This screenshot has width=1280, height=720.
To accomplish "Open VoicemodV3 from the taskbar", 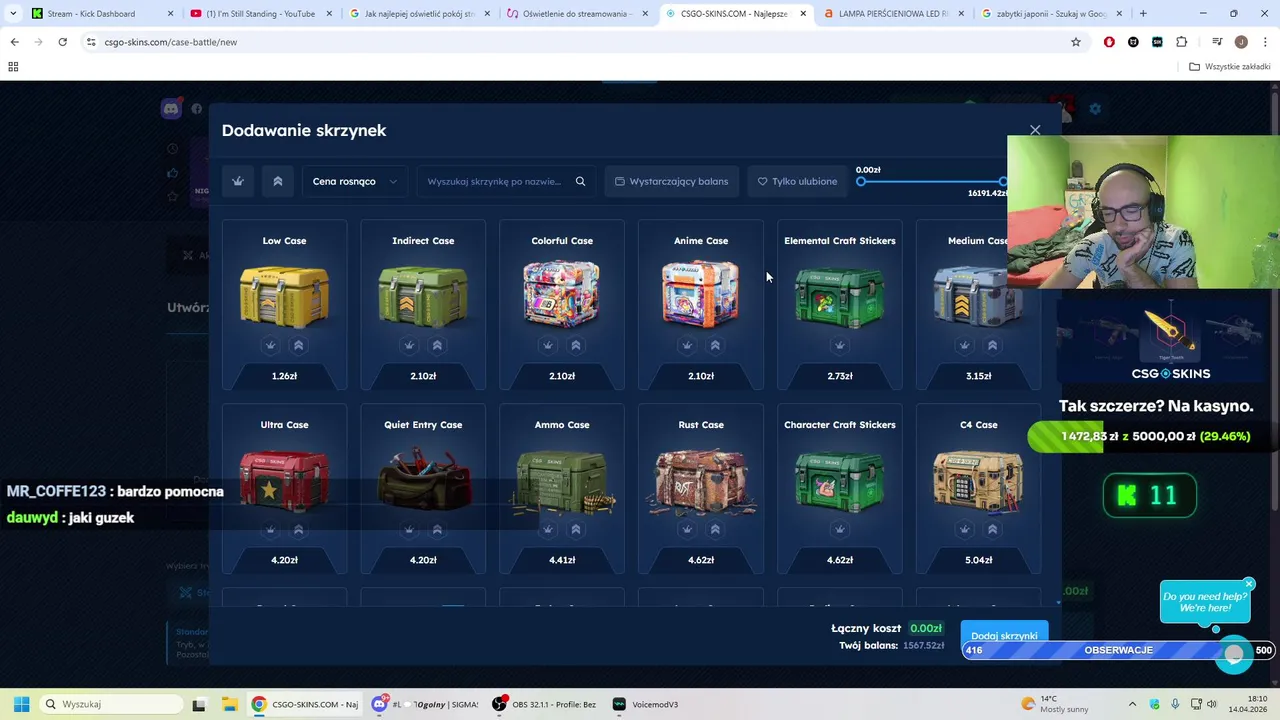I will [645, 704].
